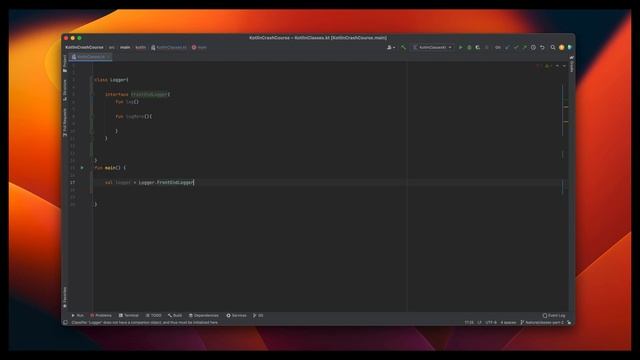
Task: Toggle tool window bars icon at bottom-left
Action: [65, 322]
